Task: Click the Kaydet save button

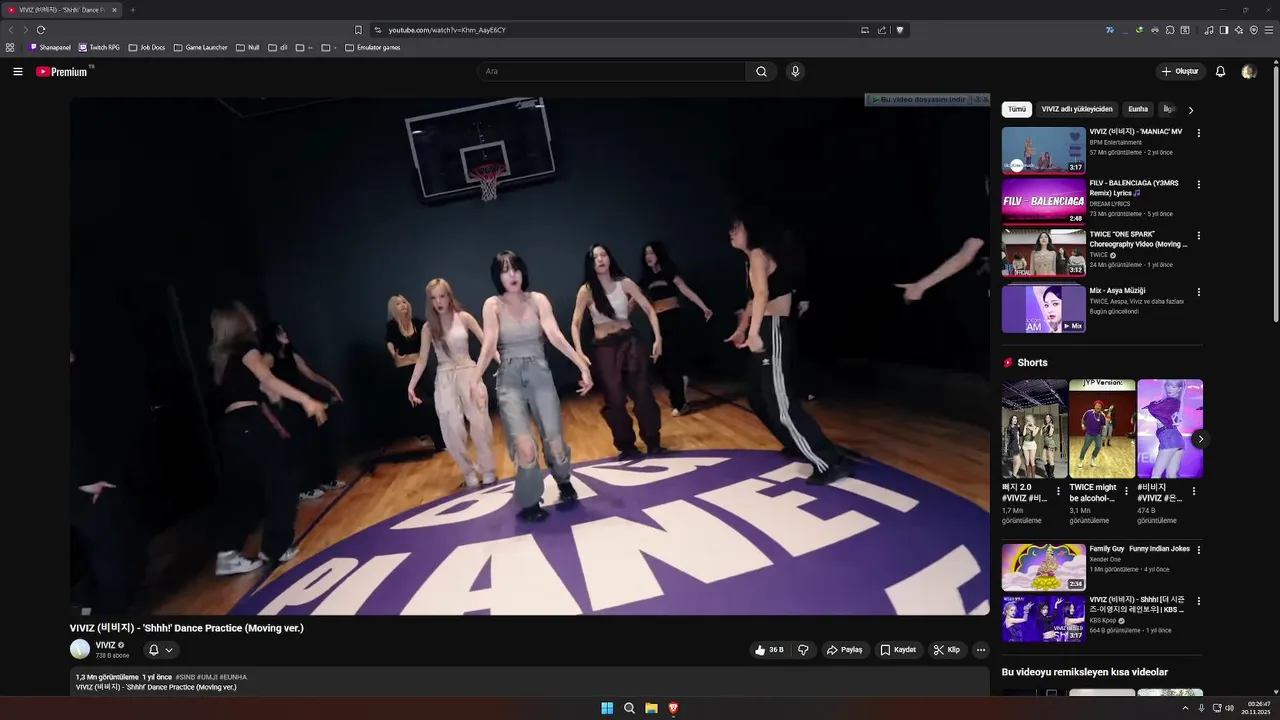Action: (x=898, y=650)
